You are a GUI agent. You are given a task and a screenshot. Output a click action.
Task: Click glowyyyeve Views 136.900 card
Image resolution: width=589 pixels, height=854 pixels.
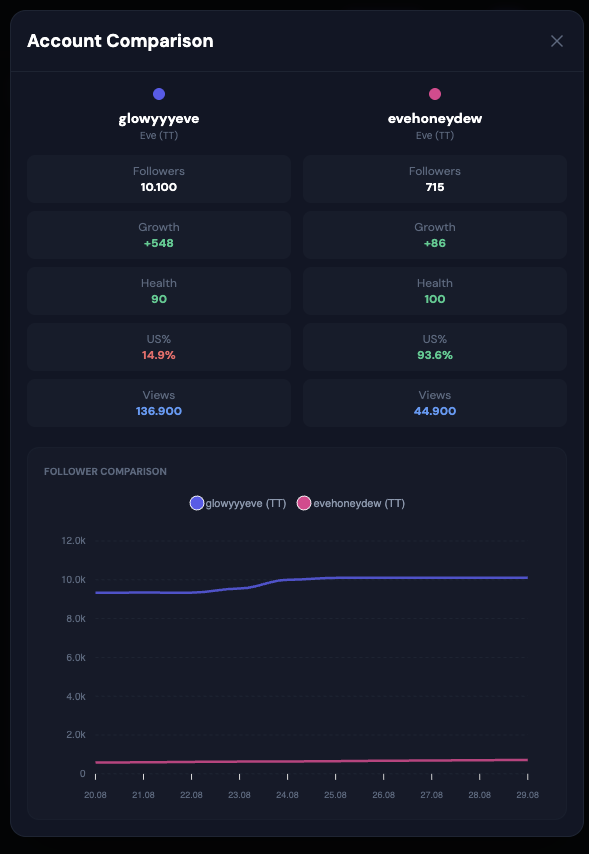coord(159,404)
